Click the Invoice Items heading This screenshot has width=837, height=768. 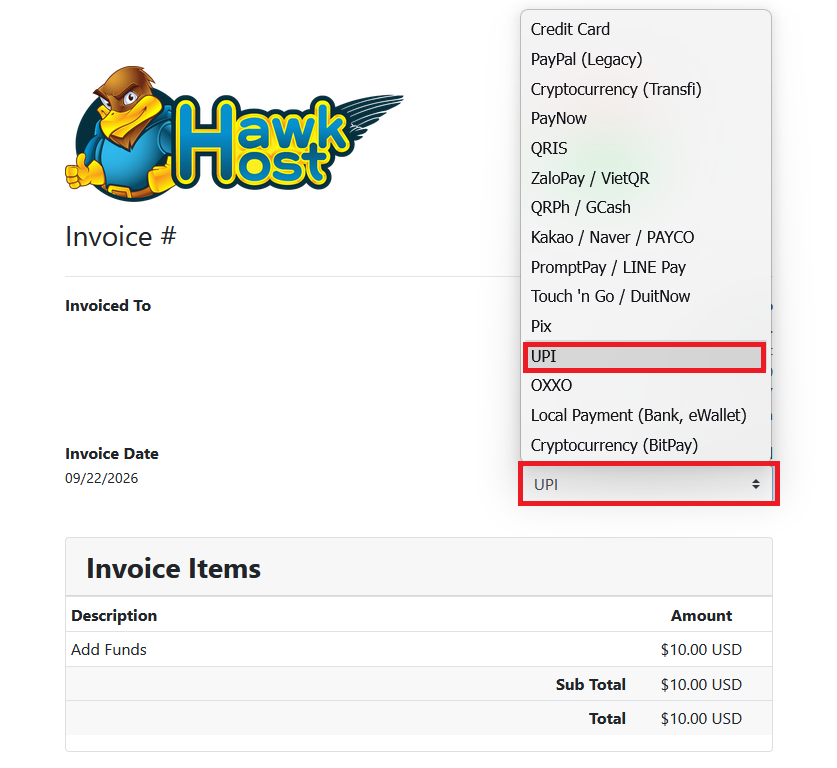click(x=173, y=568)
